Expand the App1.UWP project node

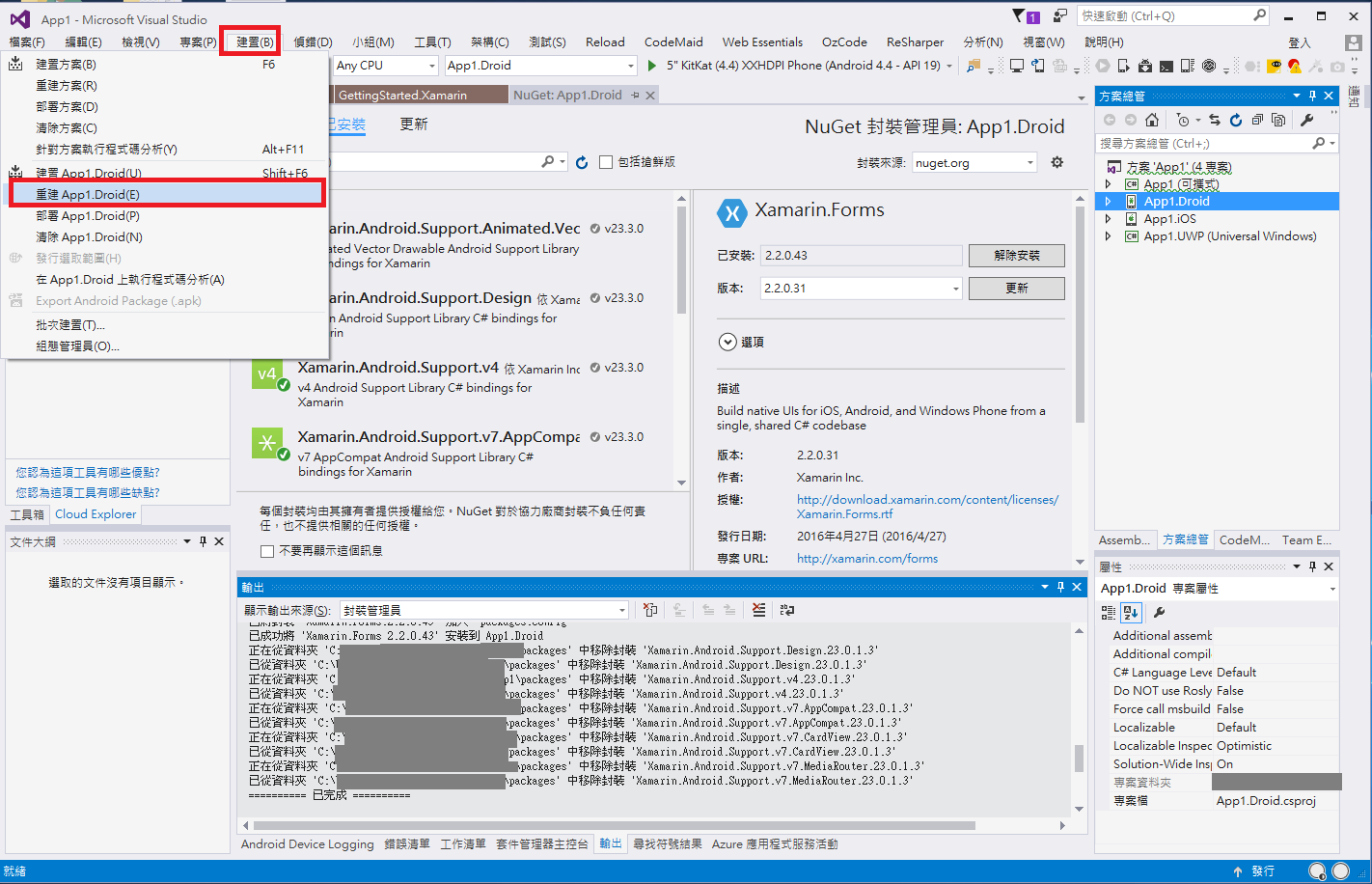point(1108,236)
